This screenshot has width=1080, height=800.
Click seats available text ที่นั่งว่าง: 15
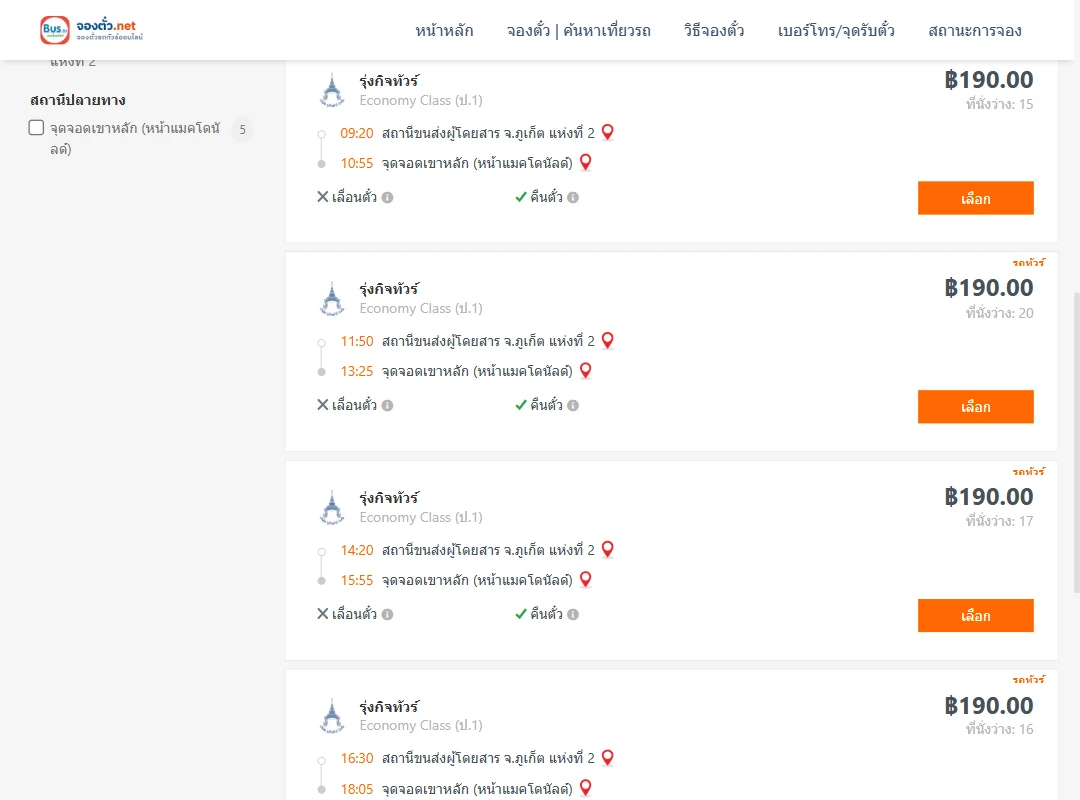(999, 104)
